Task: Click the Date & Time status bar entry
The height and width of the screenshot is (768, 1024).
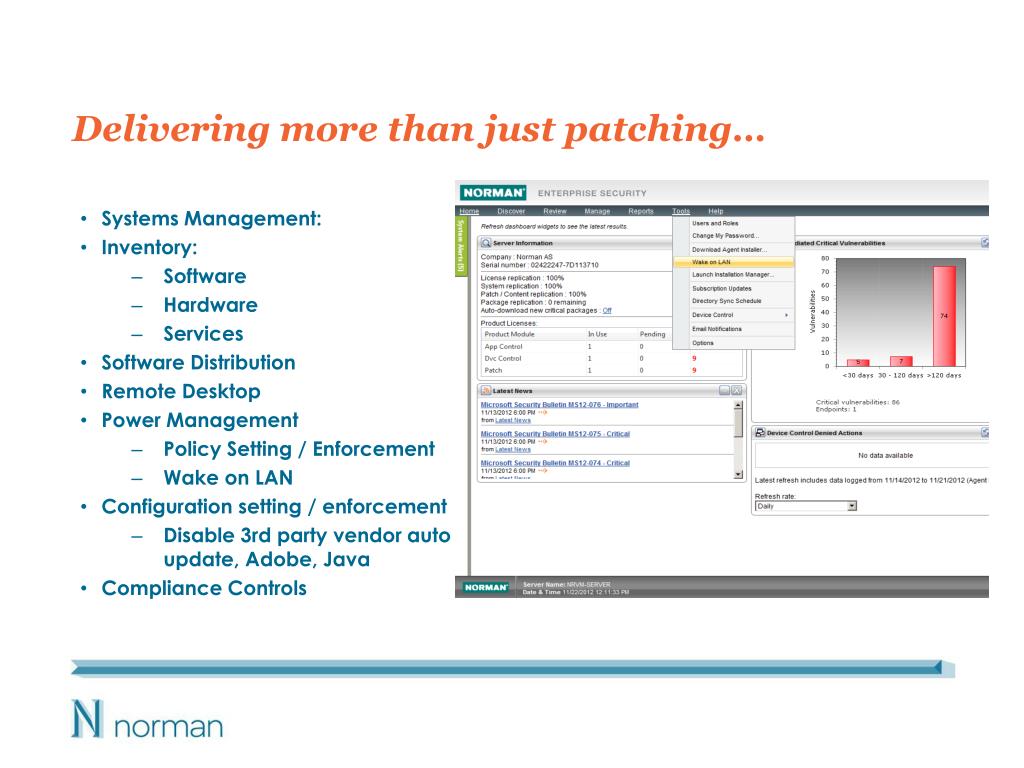Action: (x=575, y=592)
